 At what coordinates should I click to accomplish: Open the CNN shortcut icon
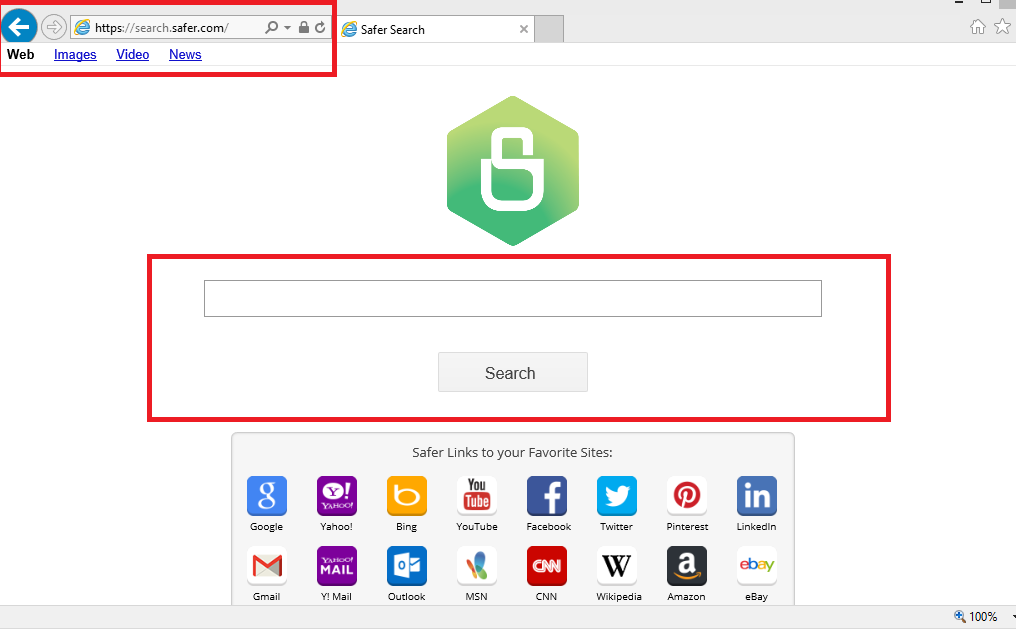[x=547, y=566]
